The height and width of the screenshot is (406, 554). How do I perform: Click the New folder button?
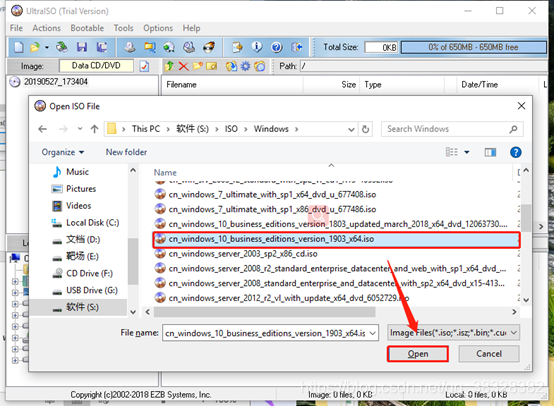(x=126, y=152)
